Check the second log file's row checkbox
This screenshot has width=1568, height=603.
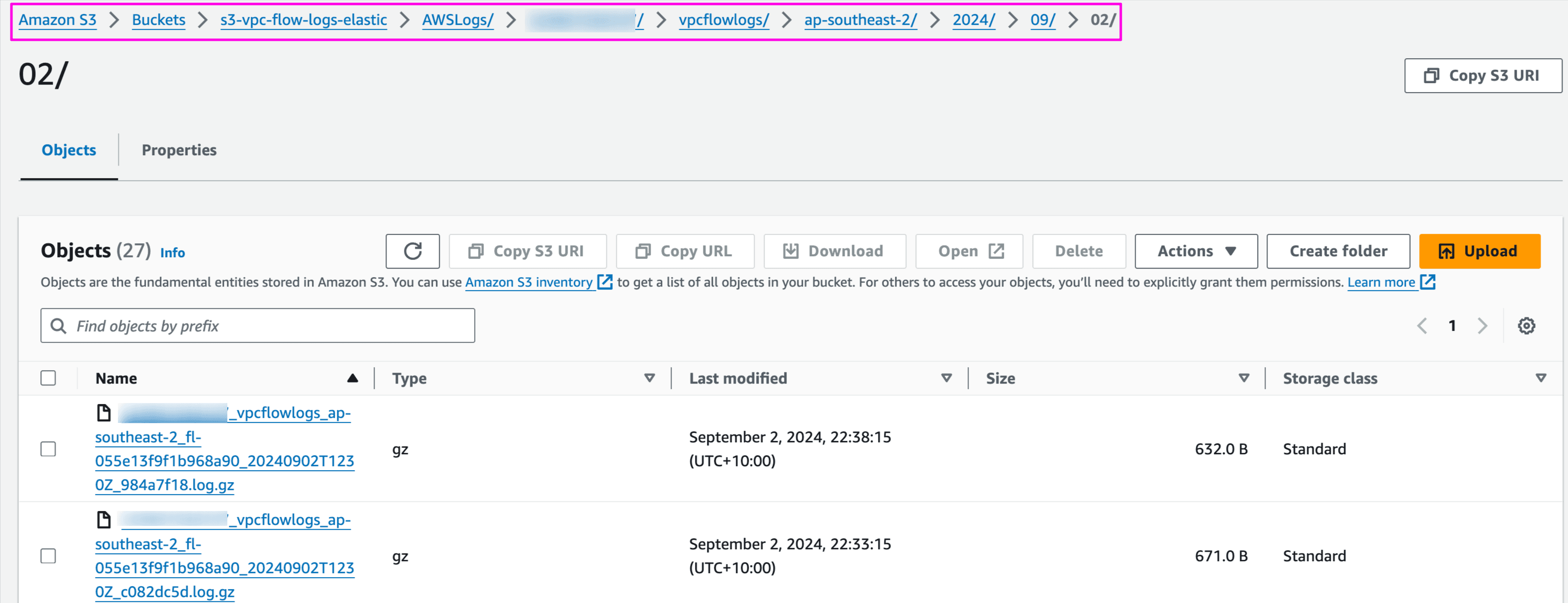(x=48, y=556)
